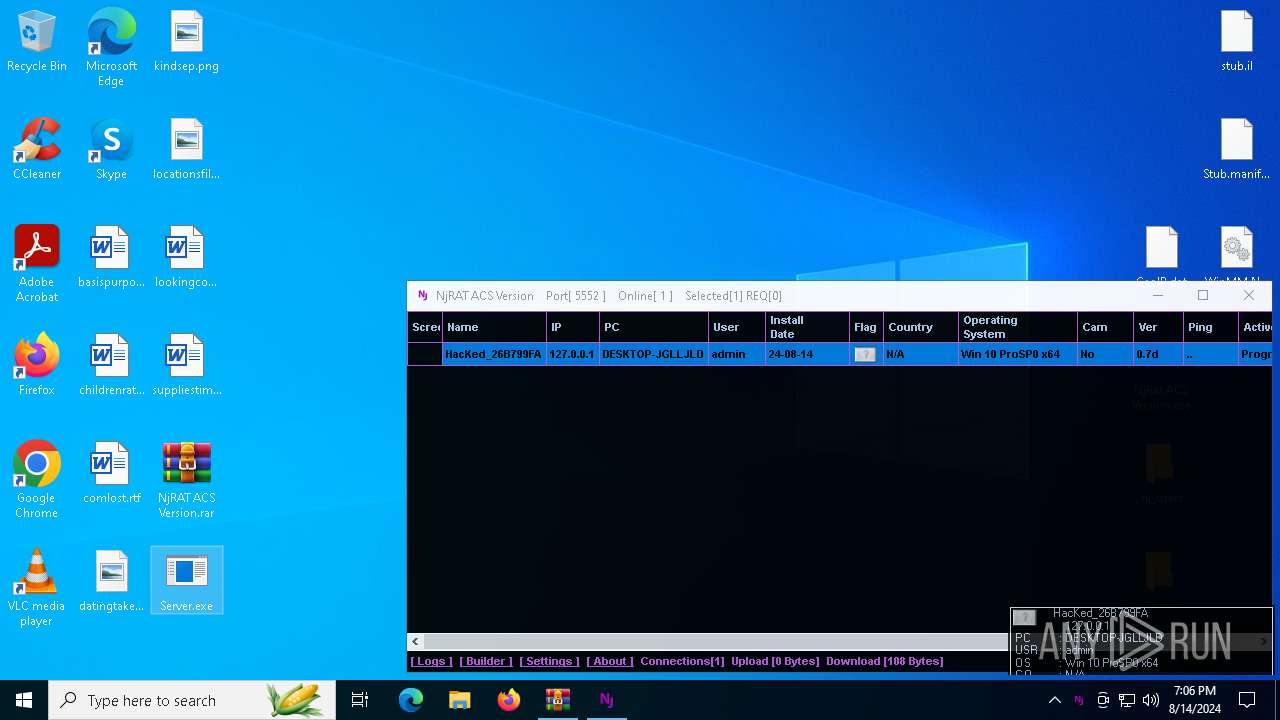Click the Upload [0 Bytes] status text
Image resolution: width=1280 pixels, height=720 pixels.
(775, 661)
